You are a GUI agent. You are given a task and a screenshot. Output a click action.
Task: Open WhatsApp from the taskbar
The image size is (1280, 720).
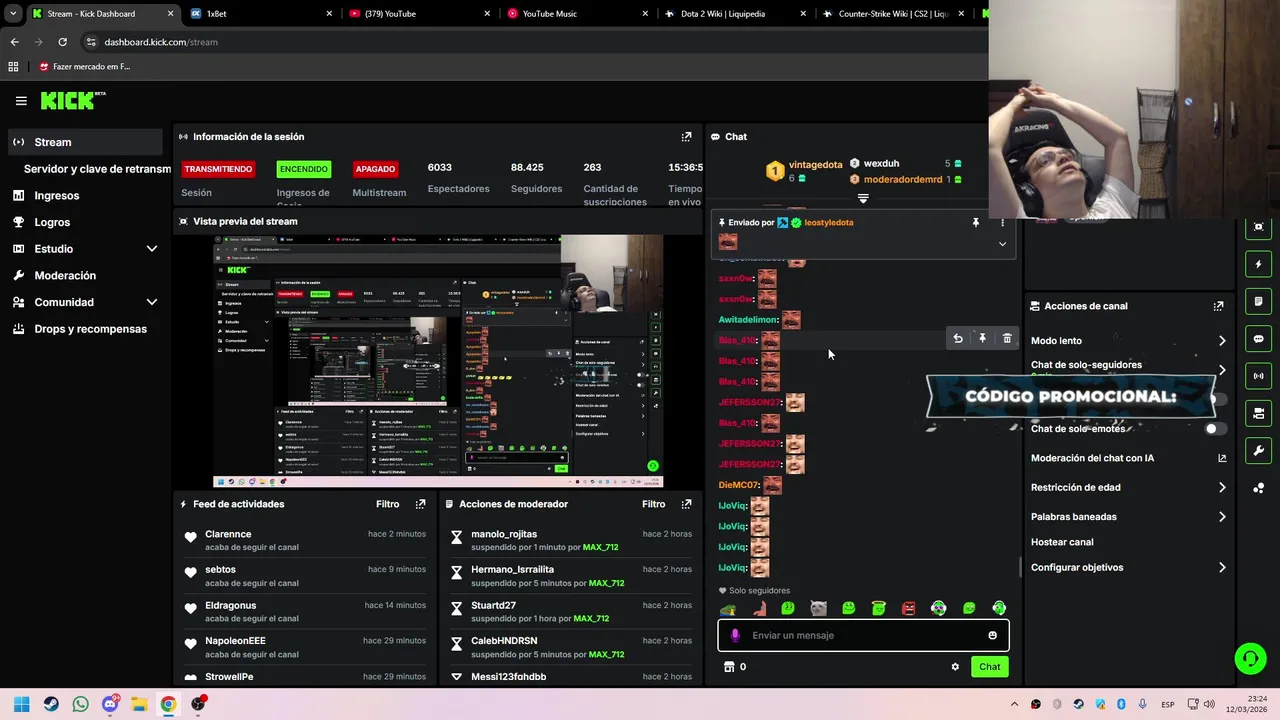[80, 704]
